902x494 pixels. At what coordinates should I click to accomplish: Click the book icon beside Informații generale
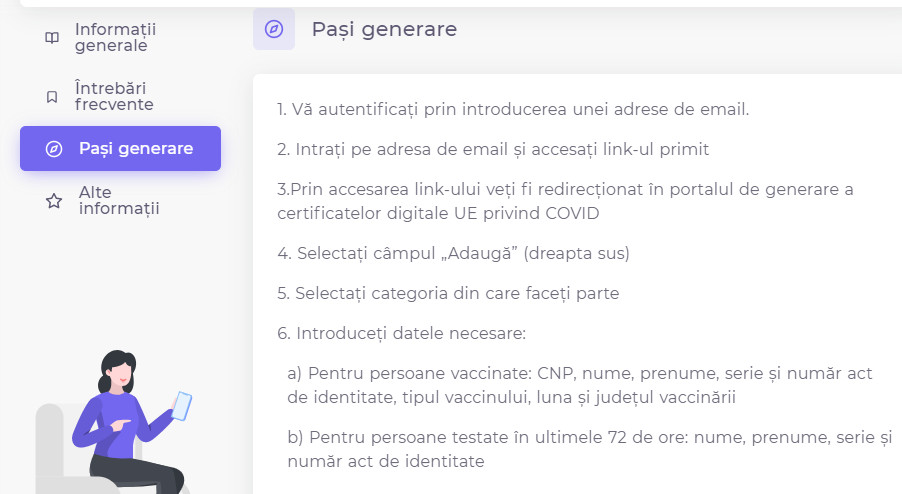pos(52,38)
